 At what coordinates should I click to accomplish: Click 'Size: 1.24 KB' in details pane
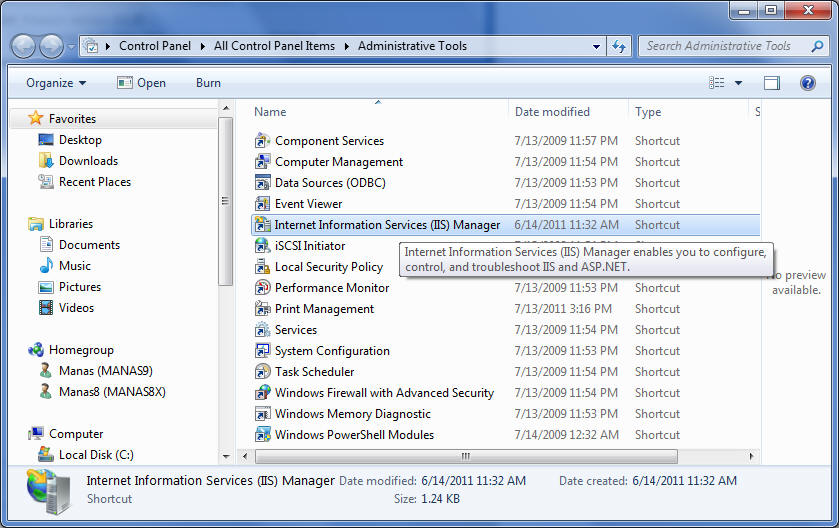click(426, 499)
